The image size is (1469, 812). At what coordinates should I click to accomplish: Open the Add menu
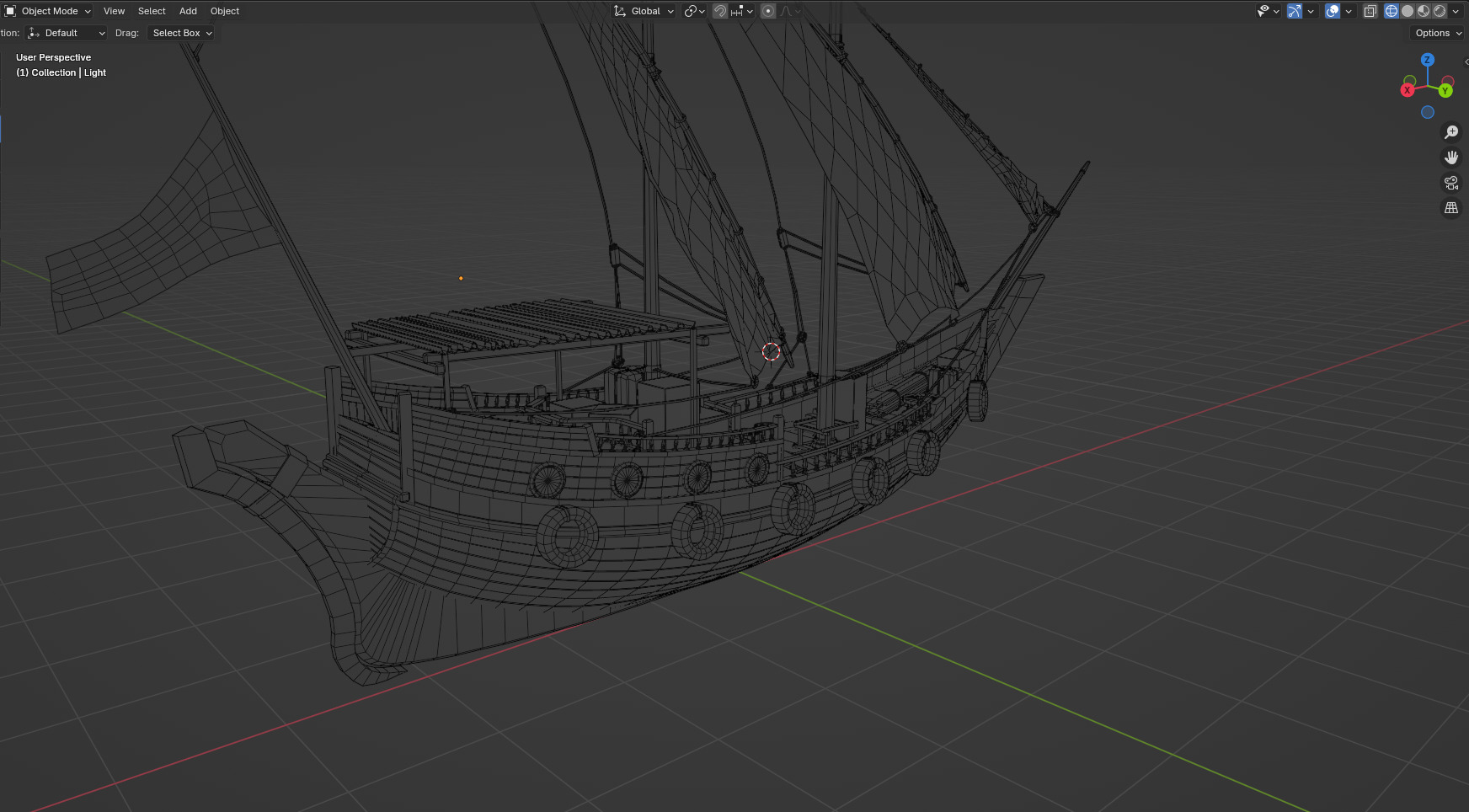point(188,11)
